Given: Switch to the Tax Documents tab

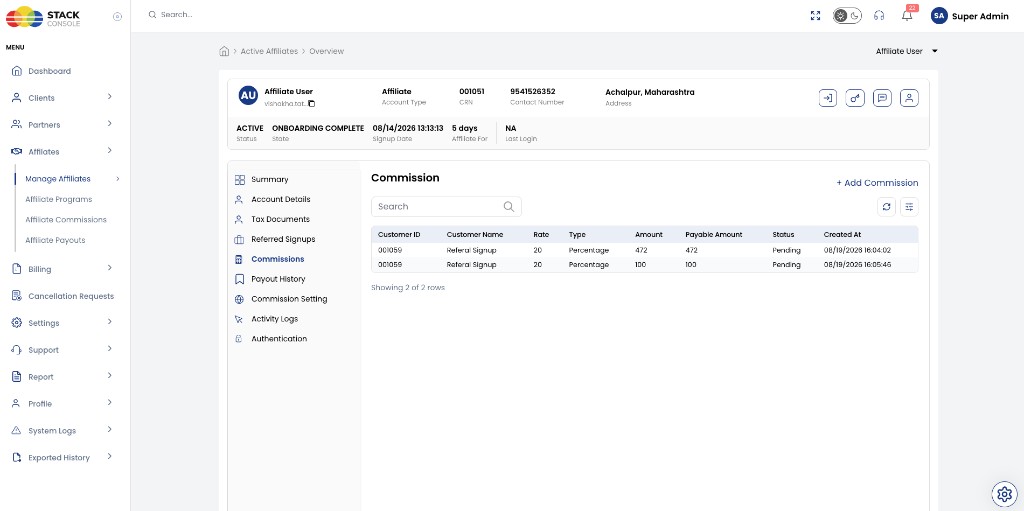Looking at the screenshot, I should click(x=280, y=220).
